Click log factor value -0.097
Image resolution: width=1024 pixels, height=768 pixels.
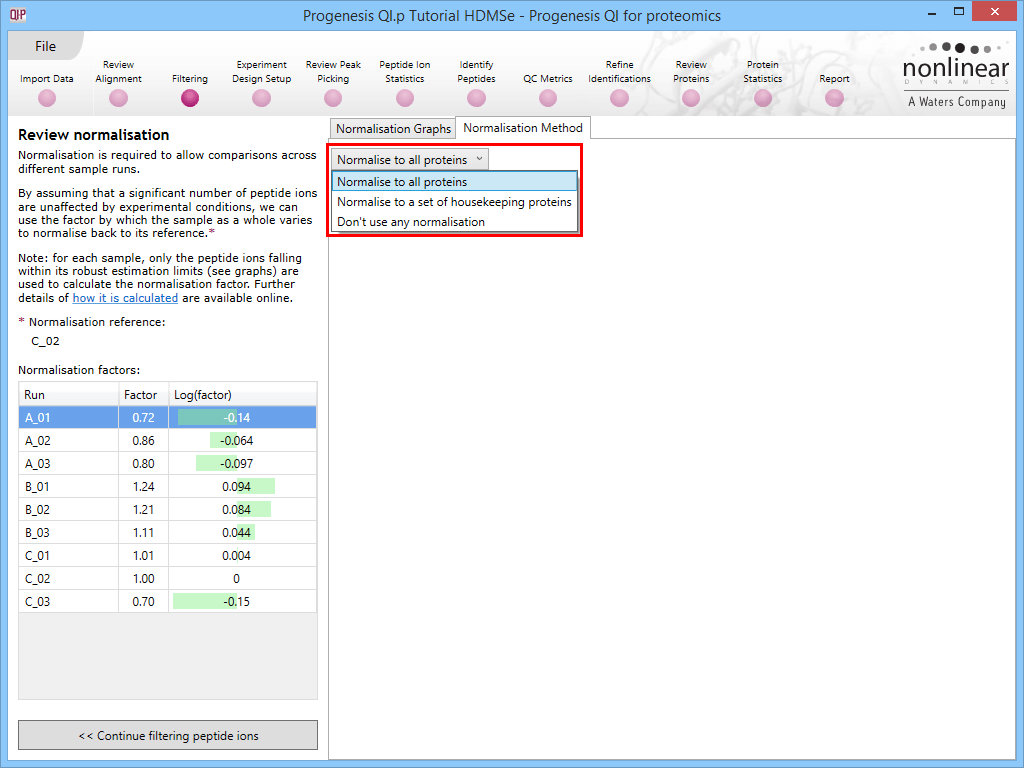[236, 463]
